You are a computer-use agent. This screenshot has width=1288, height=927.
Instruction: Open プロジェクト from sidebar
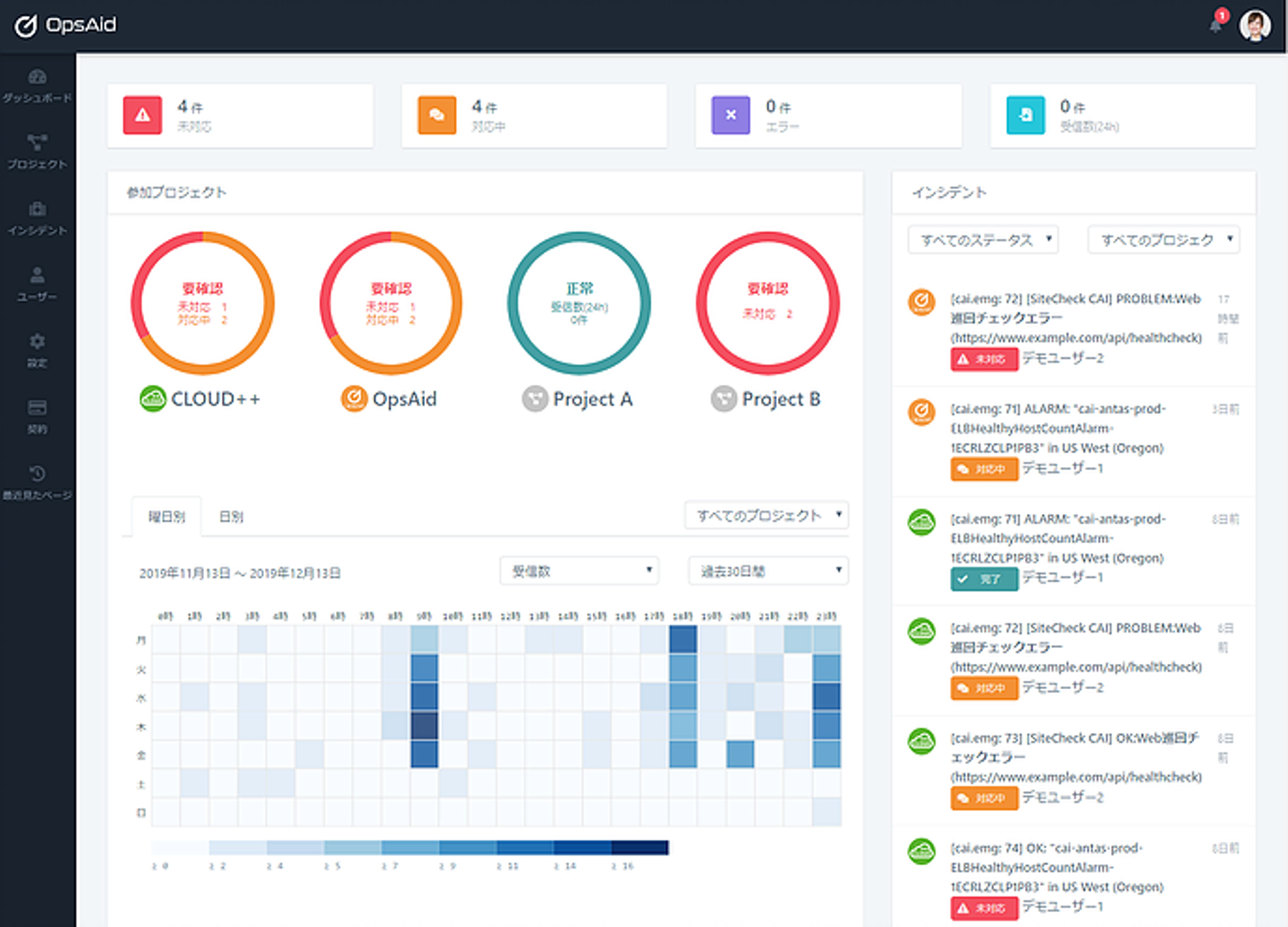coord(38,152)
